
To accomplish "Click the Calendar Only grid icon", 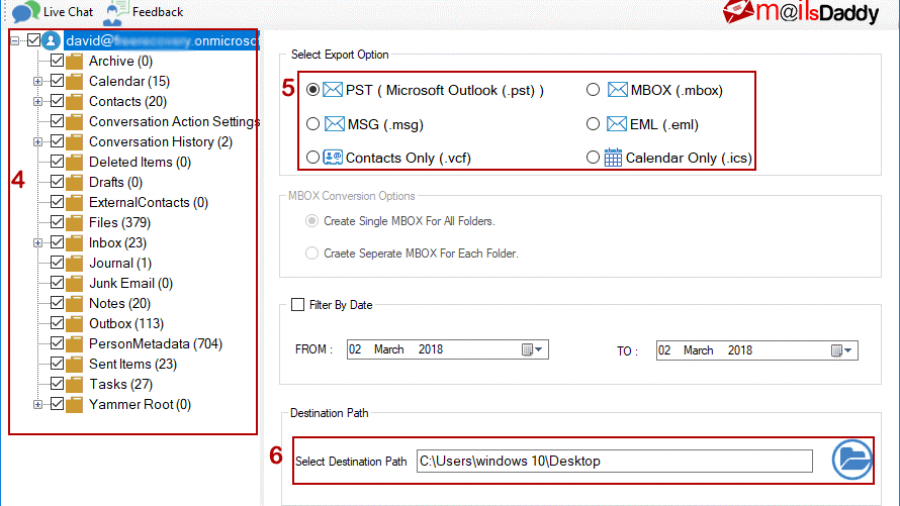I will pos(613,157).
